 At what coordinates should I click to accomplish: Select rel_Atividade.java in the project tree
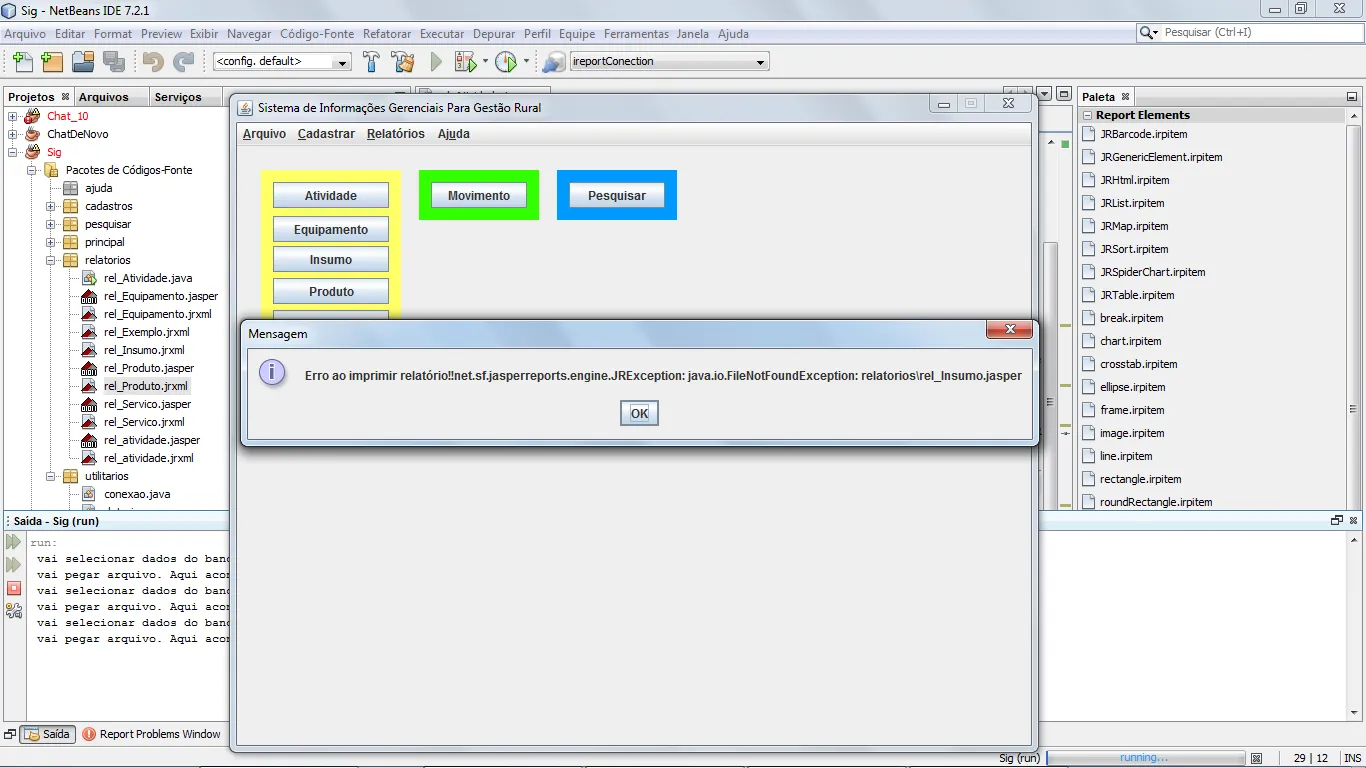(x=148, y=278)
